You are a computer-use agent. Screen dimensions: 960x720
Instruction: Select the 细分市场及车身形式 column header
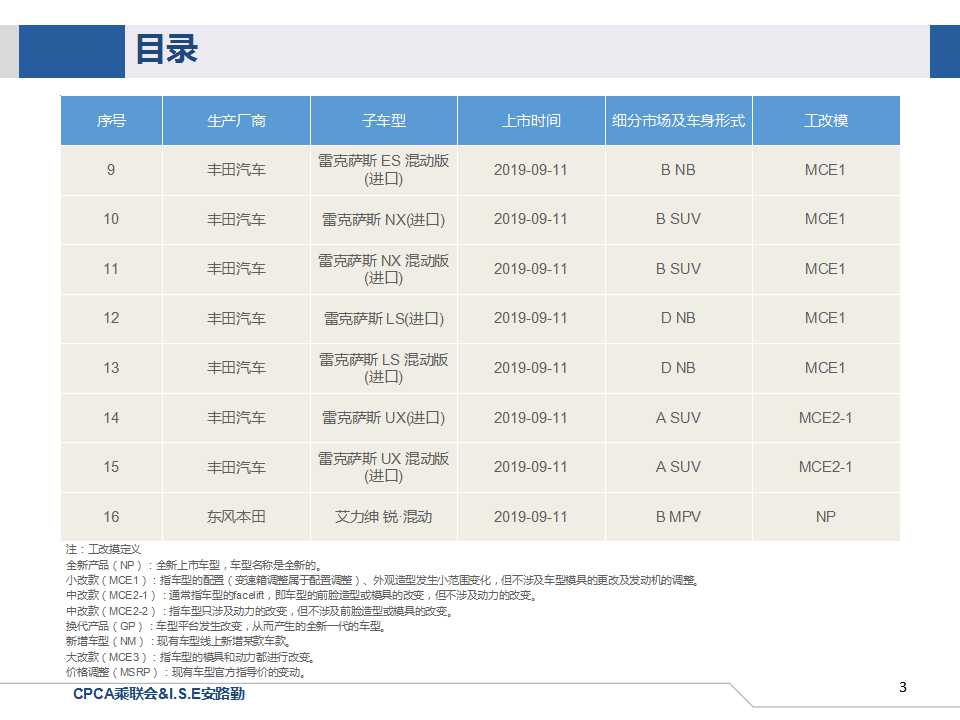coord(678,121)
